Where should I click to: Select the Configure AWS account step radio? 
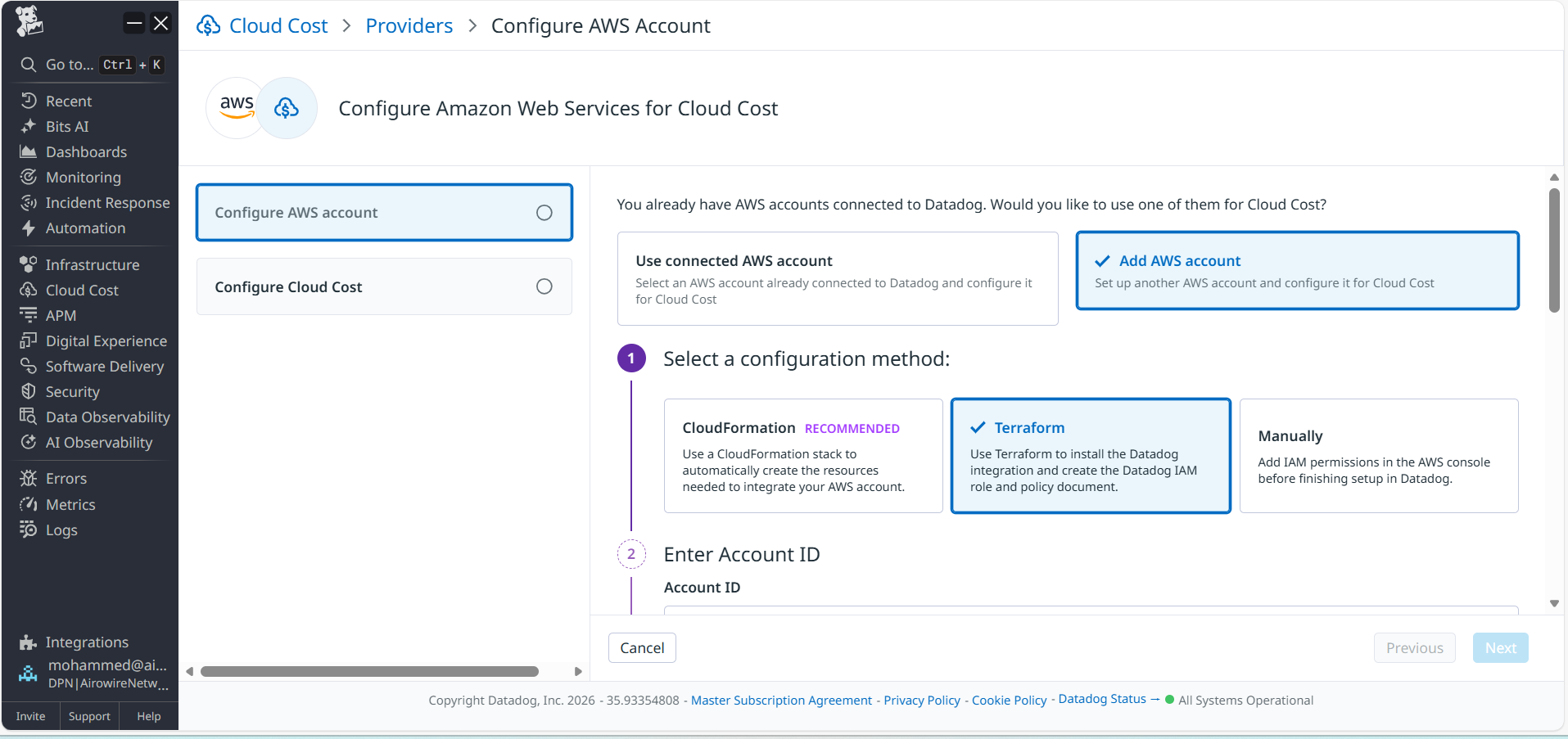coord(544,213)
